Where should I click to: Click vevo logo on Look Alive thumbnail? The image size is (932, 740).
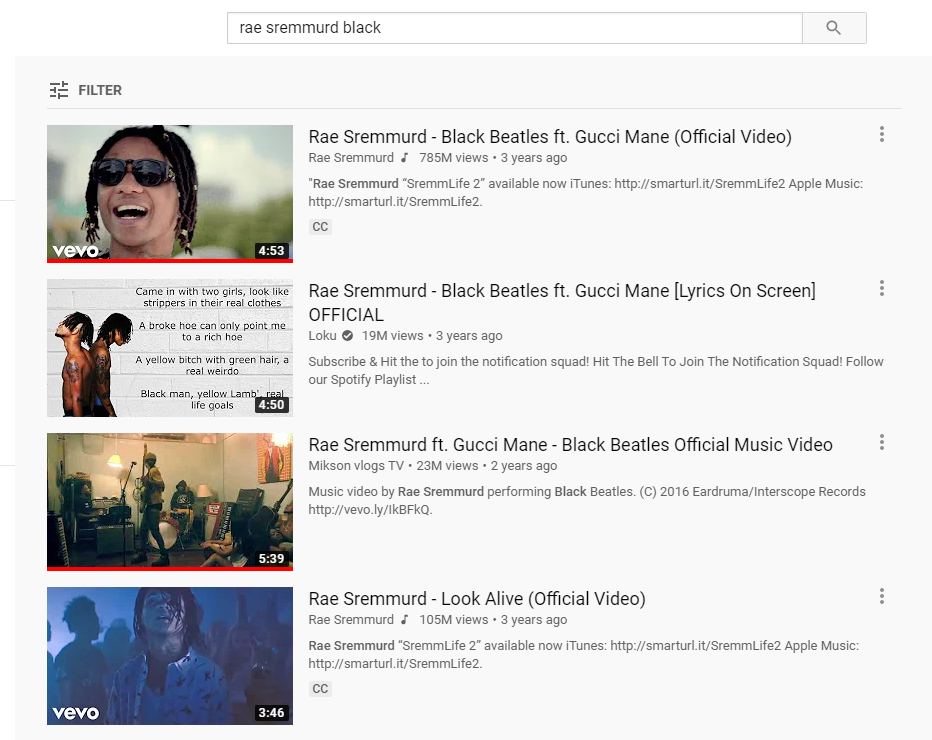click(75, 713)
